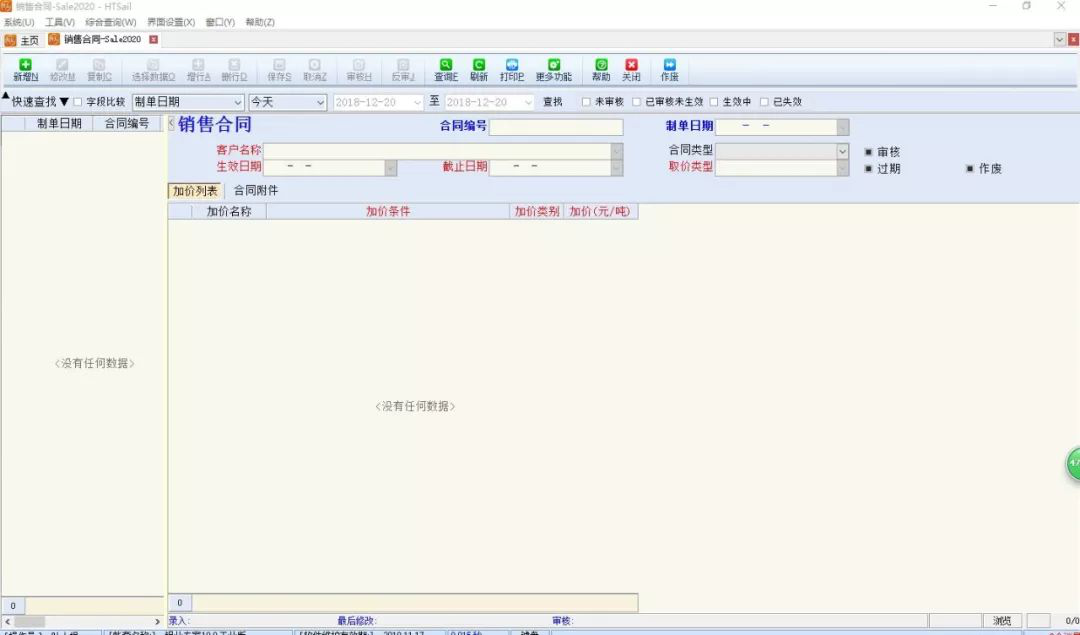The height and width of the screenshot is (635, 1080).
Task: Click the 帮助 (Help) toolbar icon
Action: pos(601,70)
